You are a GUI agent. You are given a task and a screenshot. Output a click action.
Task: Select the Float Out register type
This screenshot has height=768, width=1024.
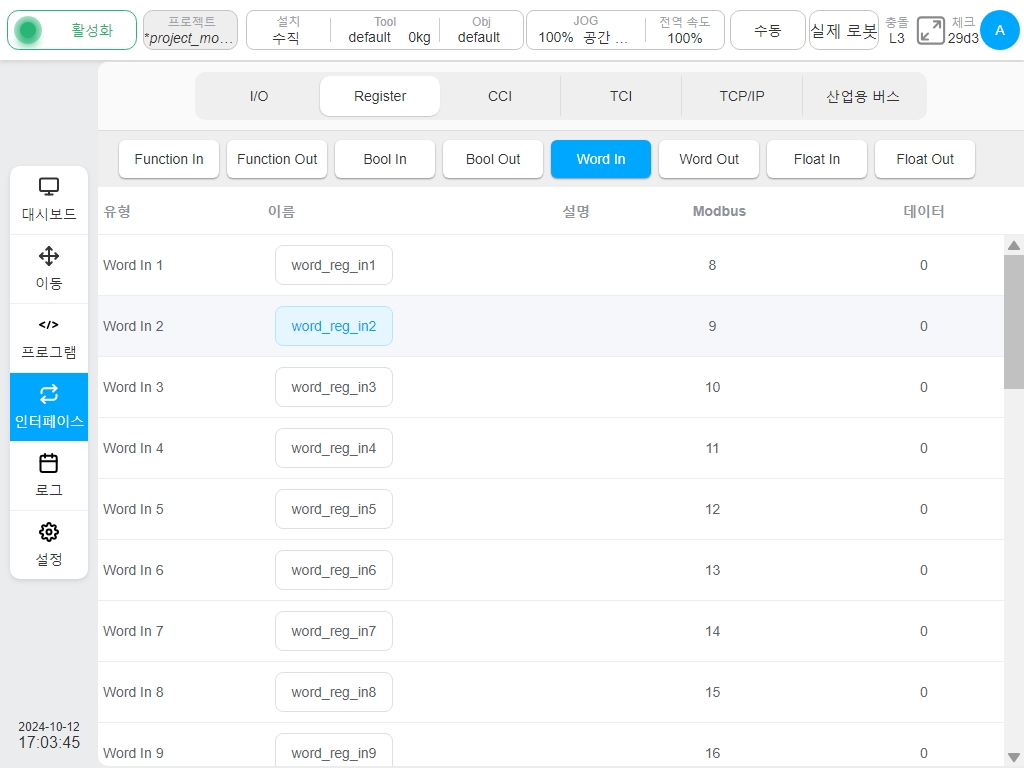(925, 159)
